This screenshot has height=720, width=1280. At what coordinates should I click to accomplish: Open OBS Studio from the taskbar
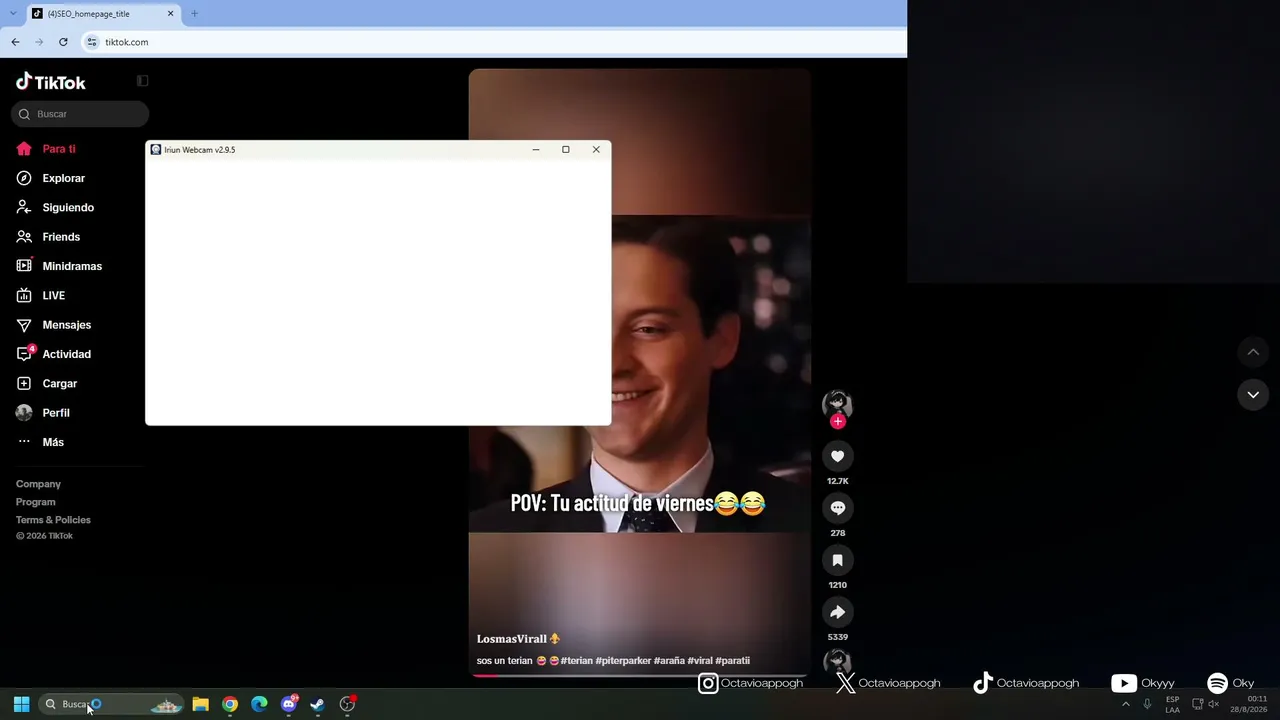[347, 704]
